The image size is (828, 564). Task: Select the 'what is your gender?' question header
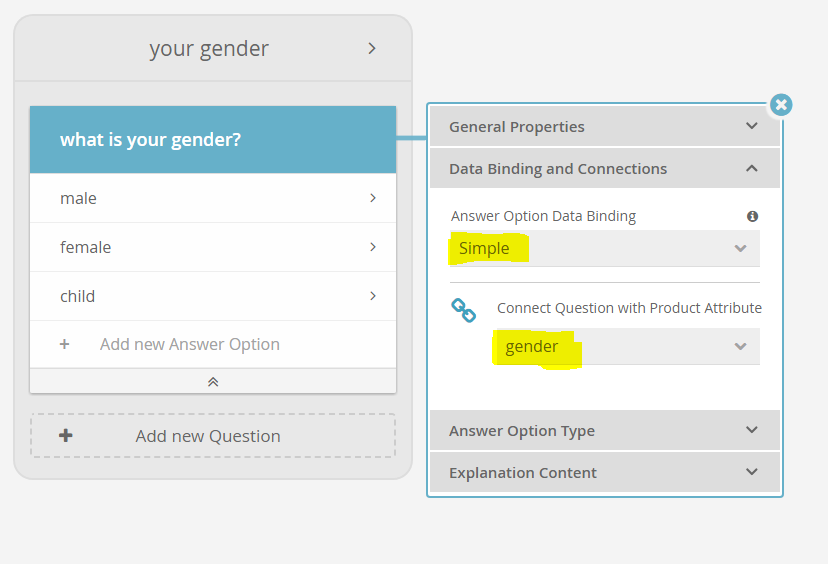(x=213, y=139)
